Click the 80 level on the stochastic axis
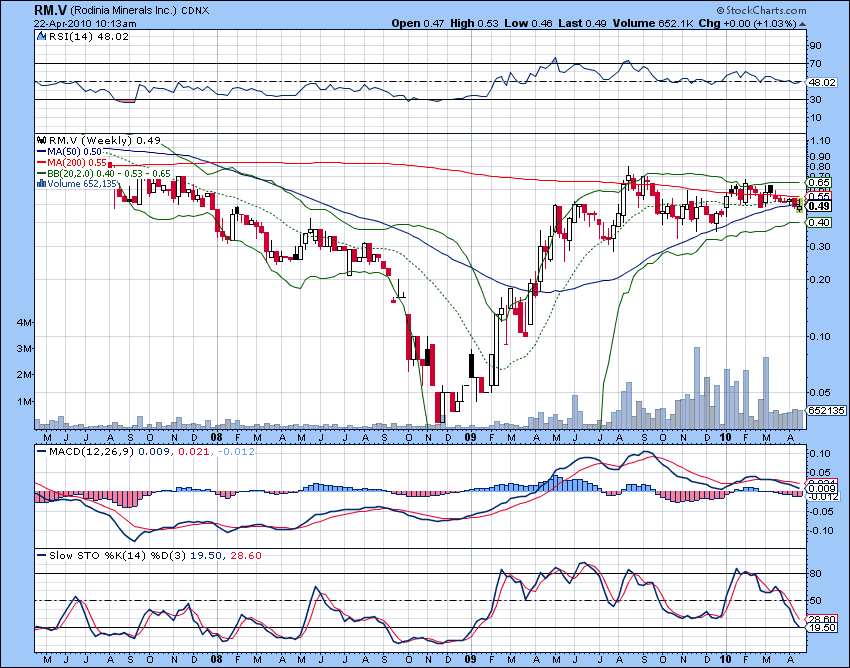 (815, 573)
